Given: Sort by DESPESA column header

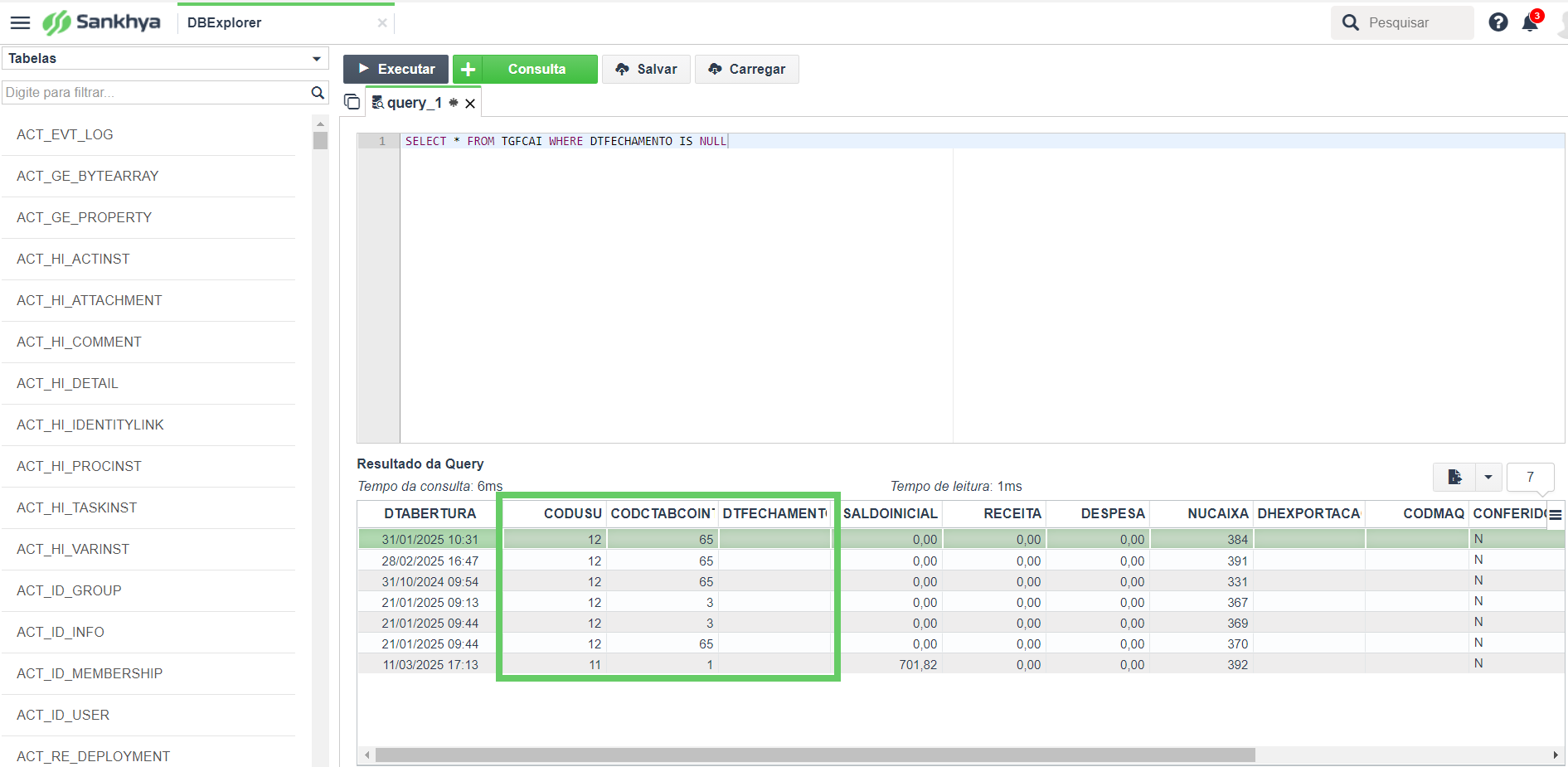Looking at the screenshot, I should [1098, 513].
